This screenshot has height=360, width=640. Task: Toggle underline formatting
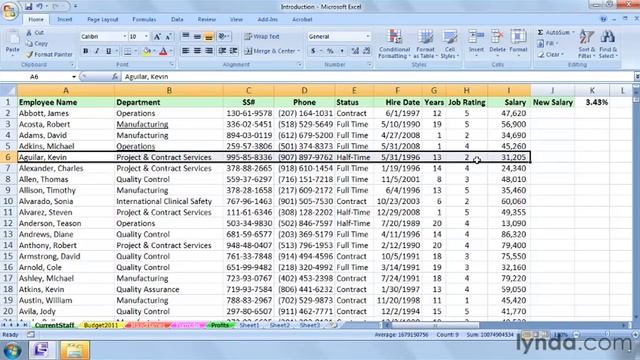pos(108,51)
